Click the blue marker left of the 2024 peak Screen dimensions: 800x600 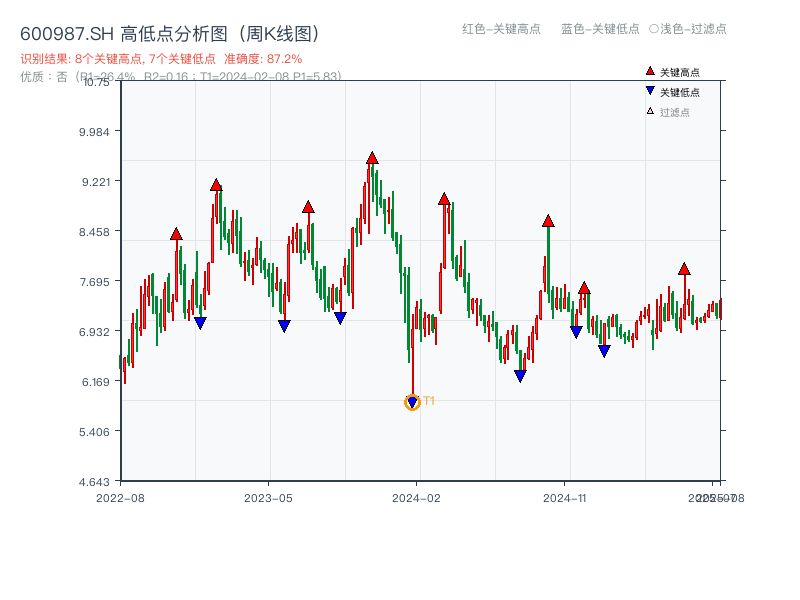(338, 317)
